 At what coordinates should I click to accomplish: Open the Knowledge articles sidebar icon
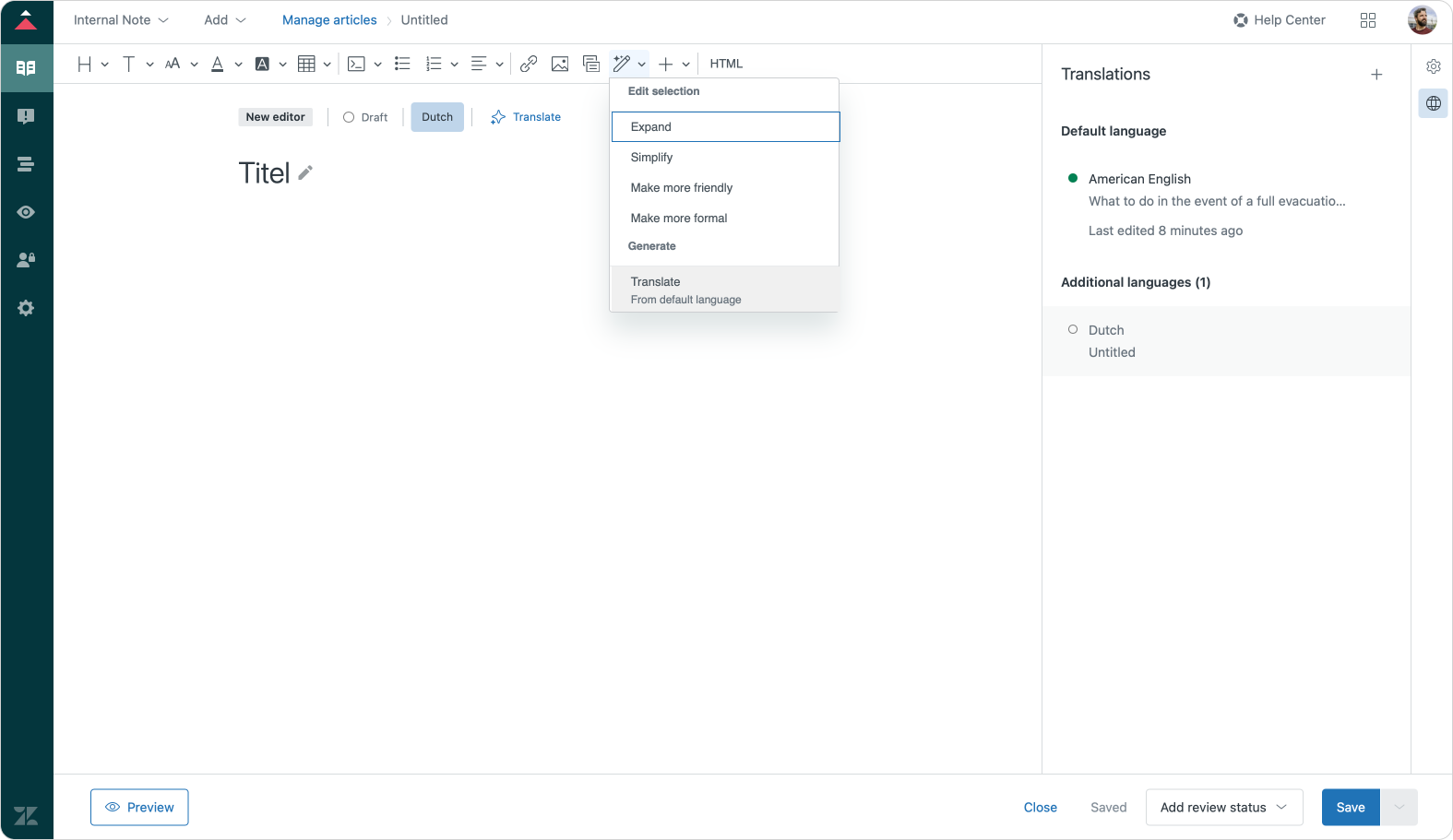click(x=26, y=68)
